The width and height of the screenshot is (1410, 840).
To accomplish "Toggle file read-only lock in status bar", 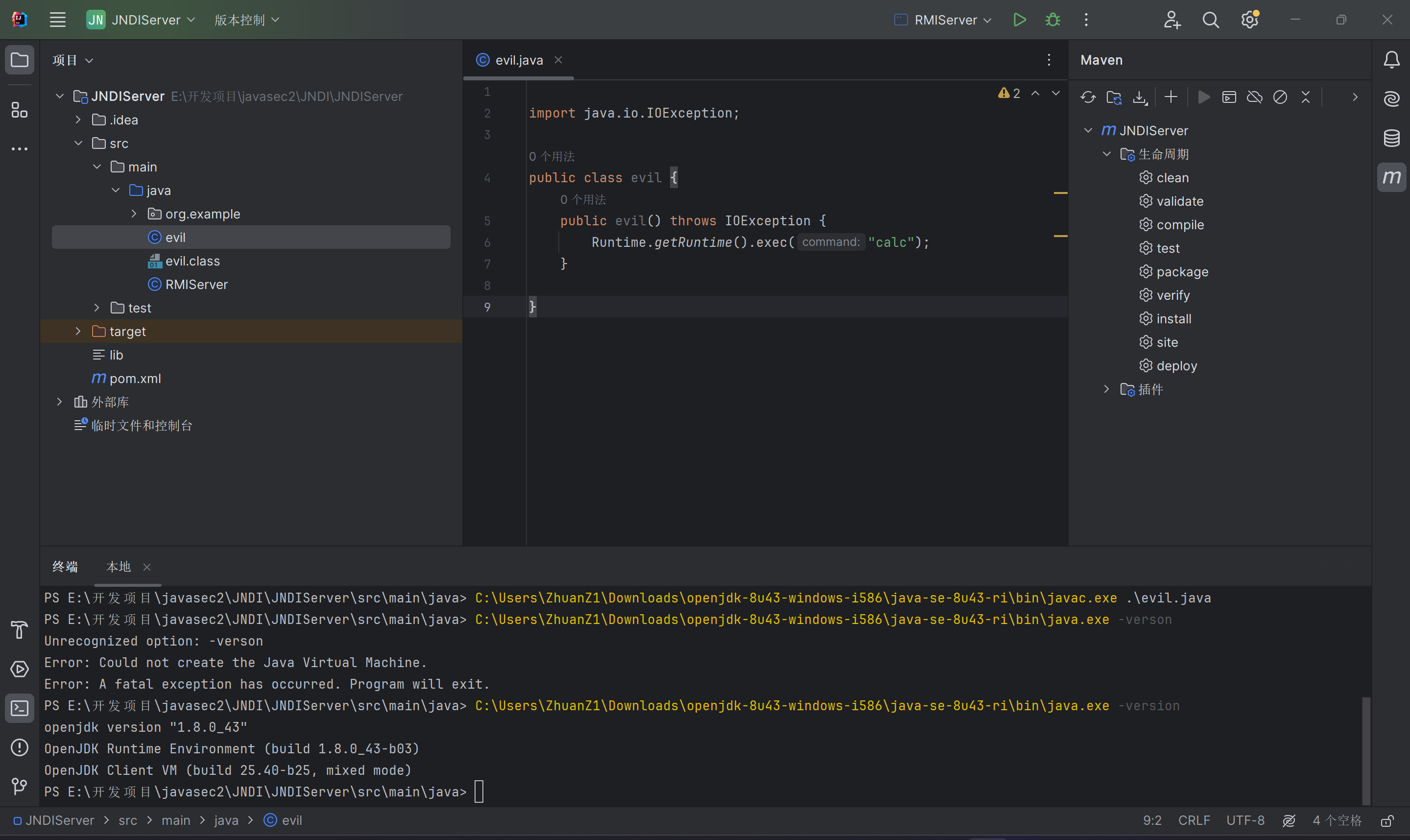I will (1387, 821).
